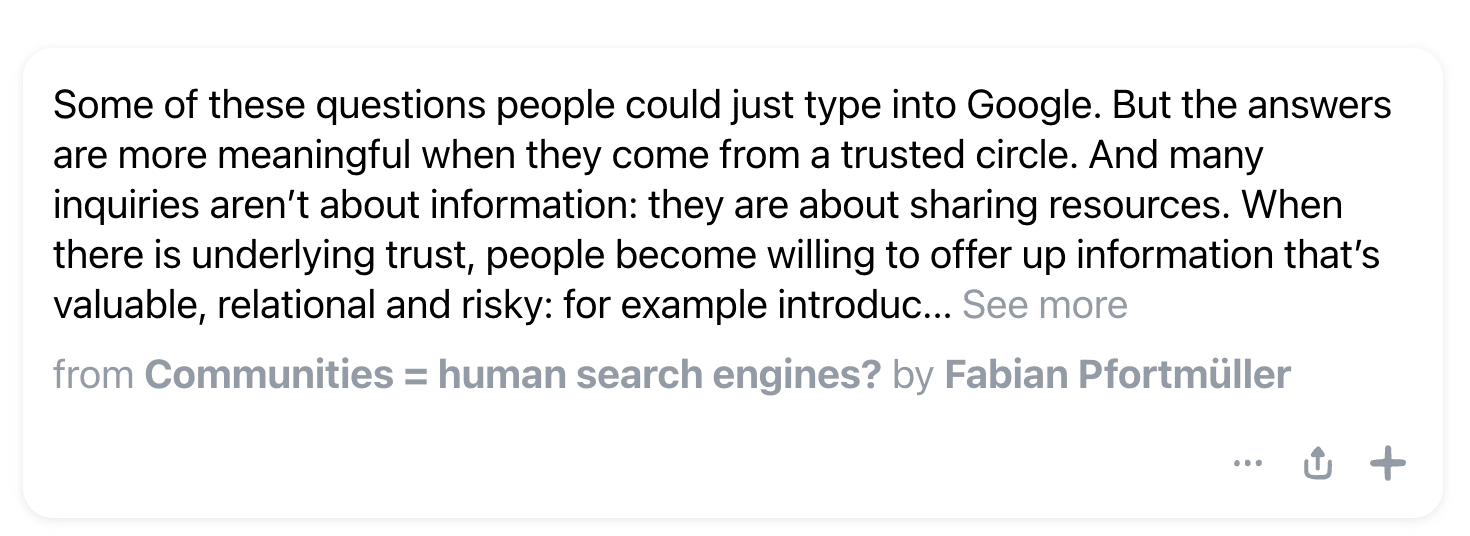The width and height of the screenshot is (1470, 536).
Task: Click the word Communities in the title
Action: click(x=269, y=375)
